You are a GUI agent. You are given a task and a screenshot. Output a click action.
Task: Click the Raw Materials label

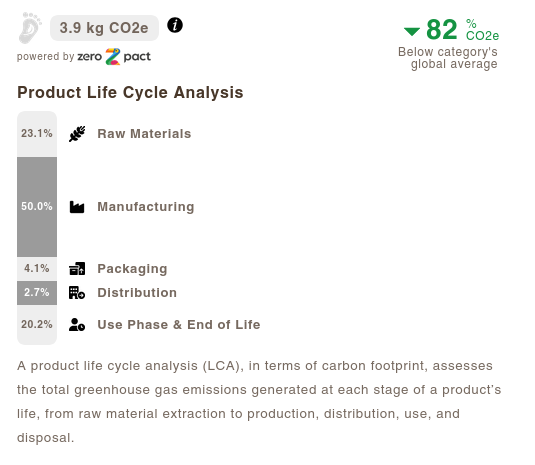(144, 134)
